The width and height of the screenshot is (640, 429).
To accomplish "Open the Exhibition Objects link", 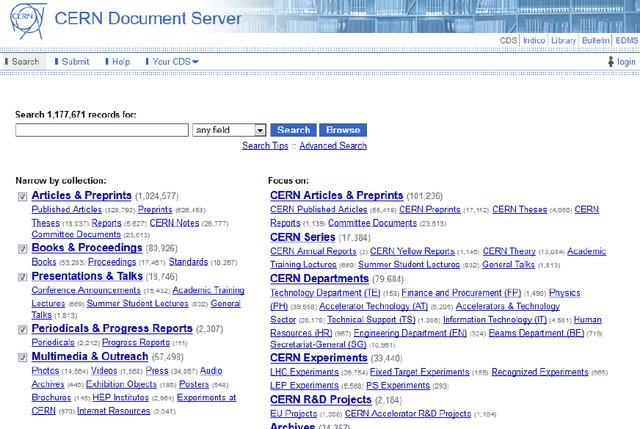I will [121, 384].
